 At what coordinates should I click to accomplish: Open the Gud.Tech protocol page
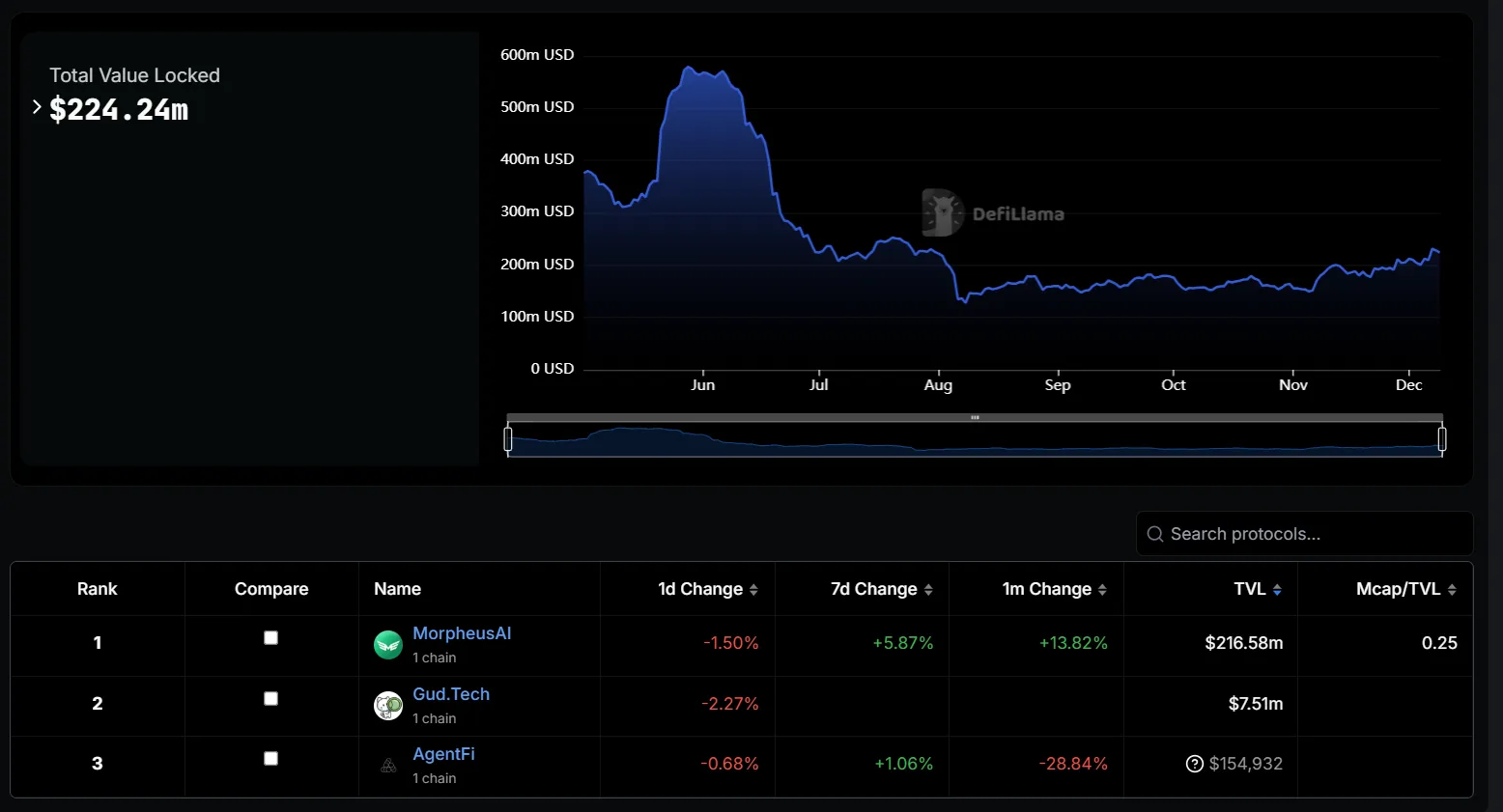click(451, 694)
